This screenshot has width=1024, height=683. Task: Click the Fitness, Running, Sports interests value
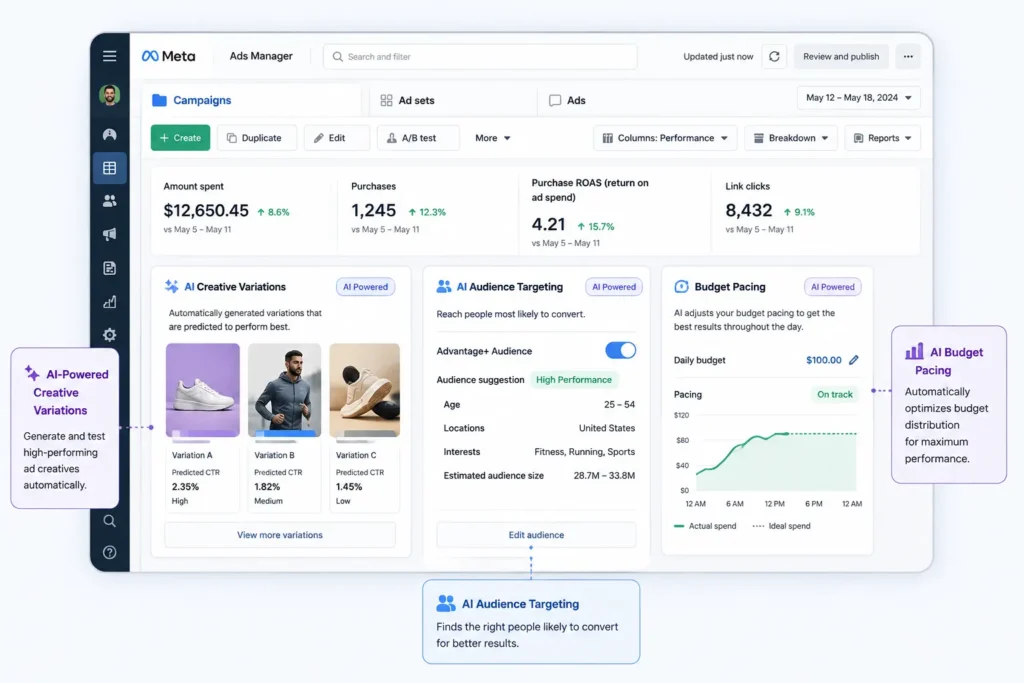[584, 452]
